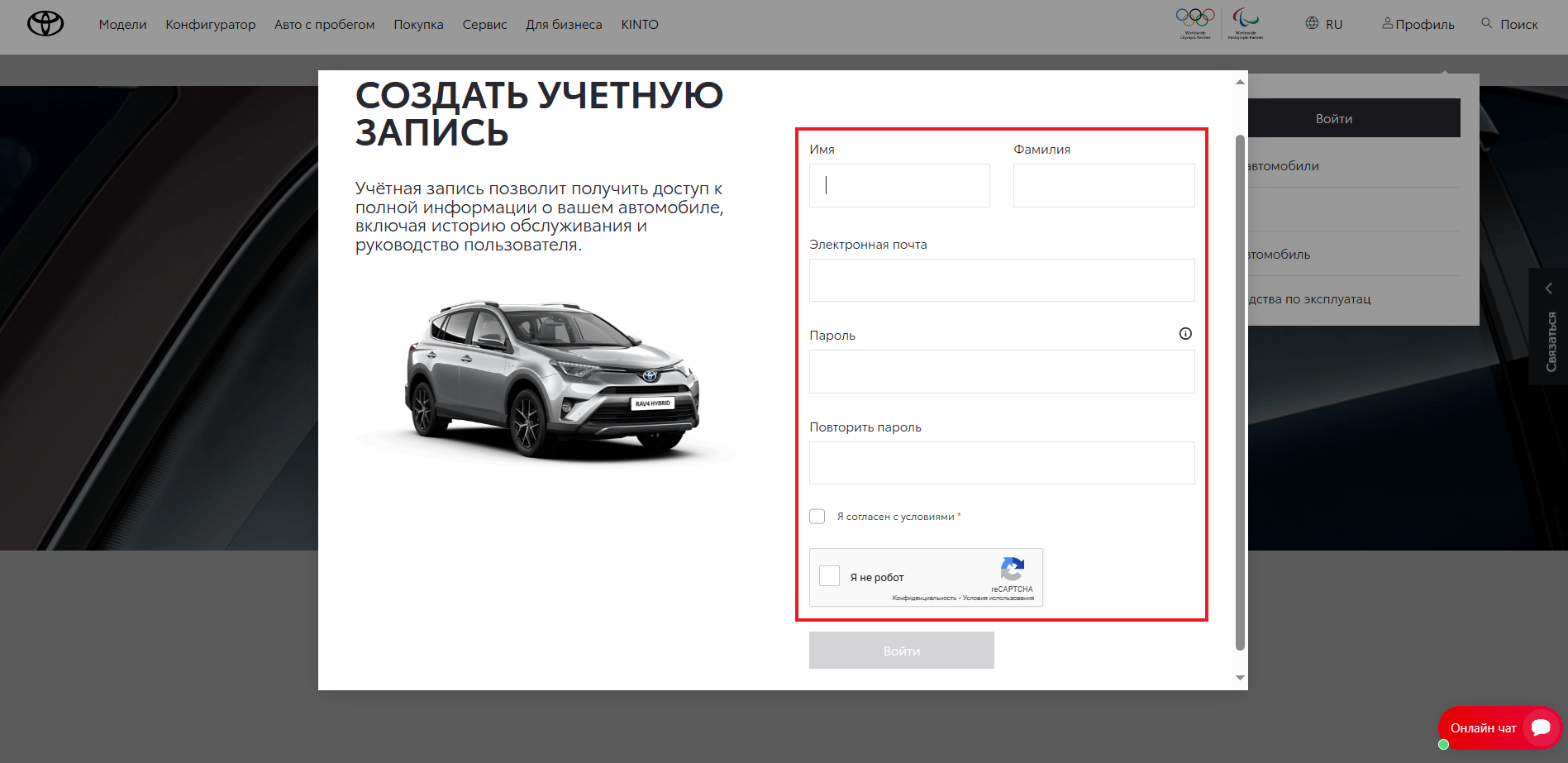Focus the Электронная почта field
This screenshot has height=763, width=1568.
1002,280
